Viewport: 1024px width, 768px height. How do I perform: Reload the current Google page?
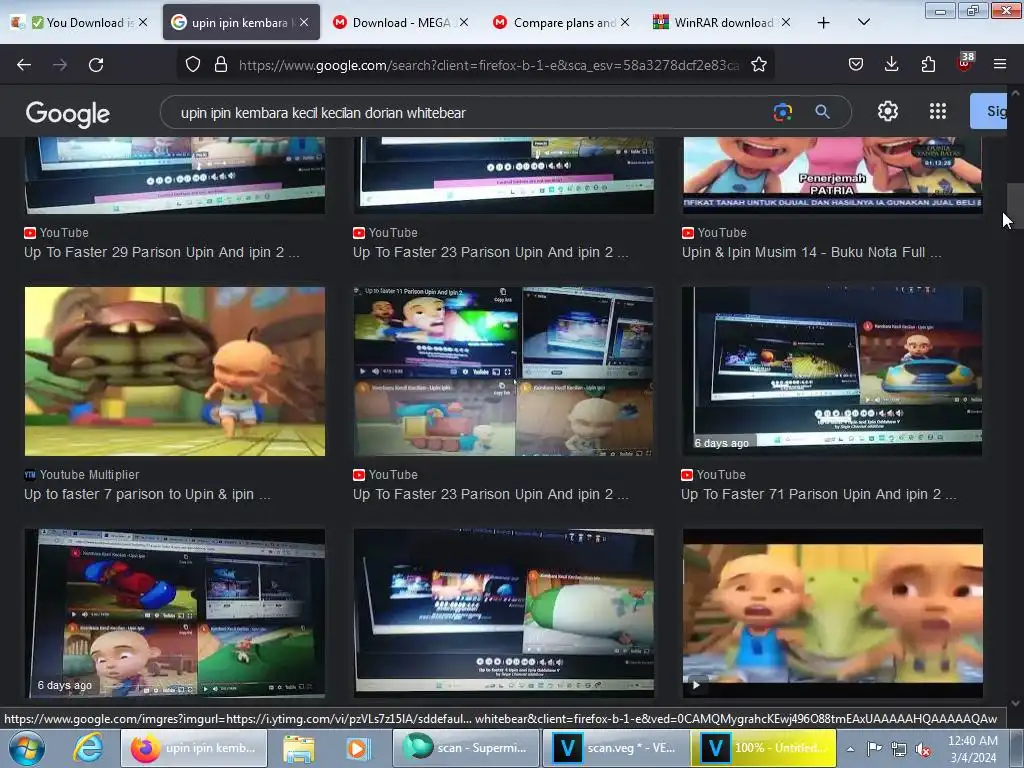tap(96, 65)
